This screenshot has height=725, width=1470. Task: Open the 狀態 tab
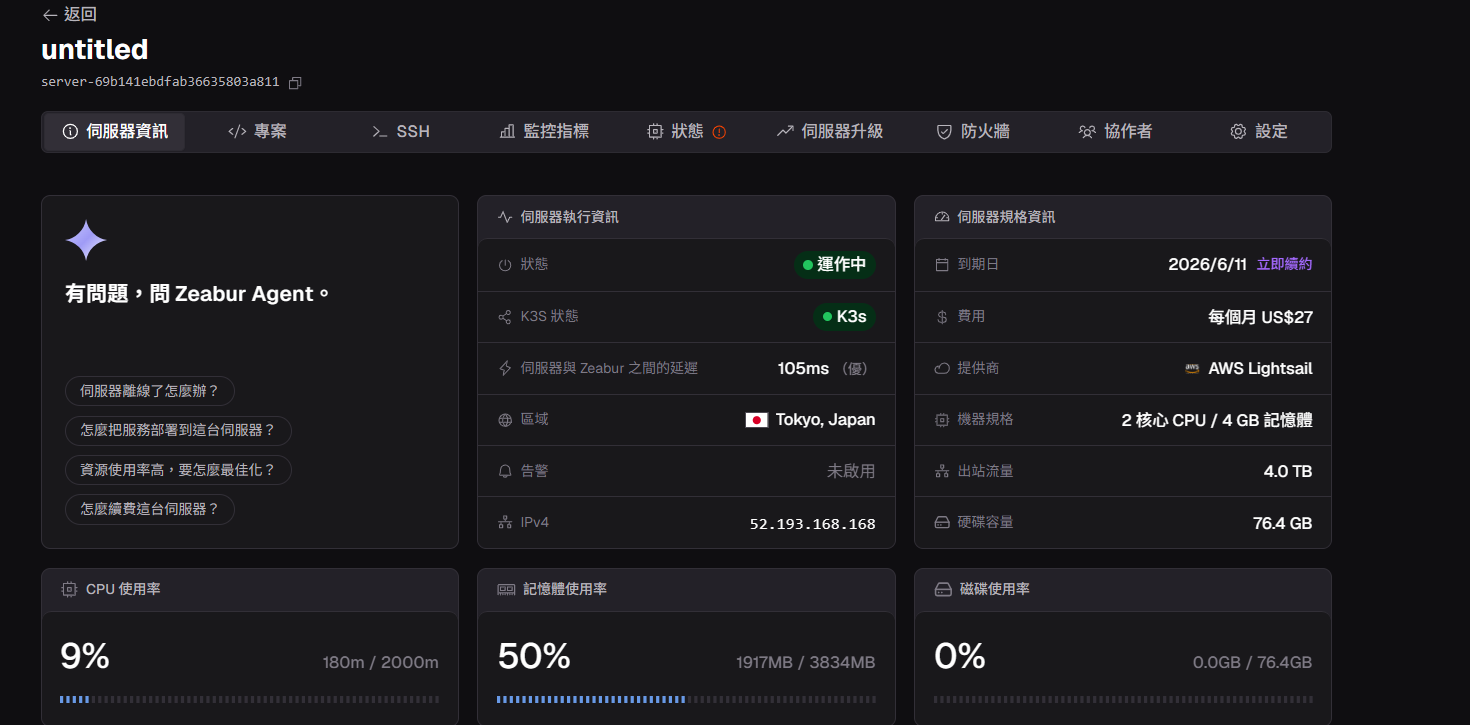click(x=686, y=132)
